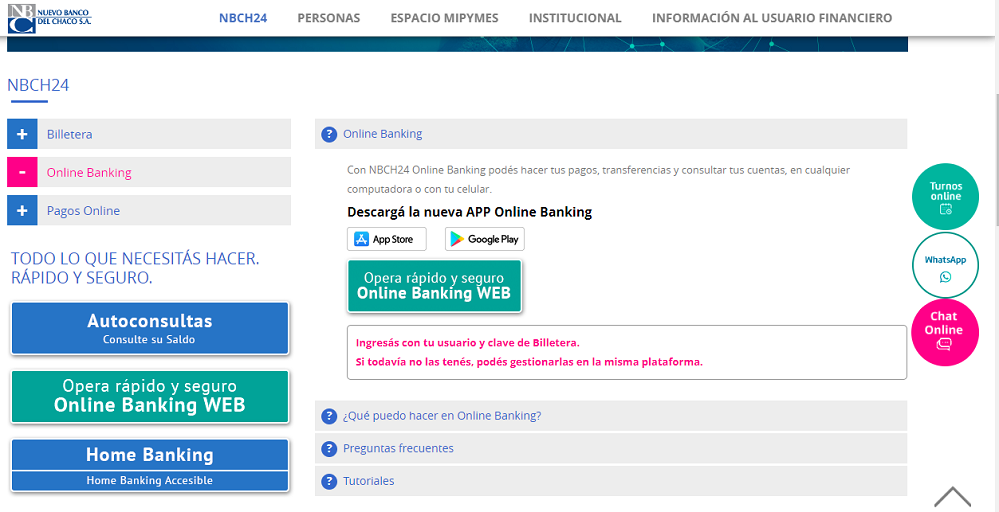999x512 pixels.
Task: Click the Nuevo Banco del Chaco logo
Action: pyautogui.click(x=50, y=18)
